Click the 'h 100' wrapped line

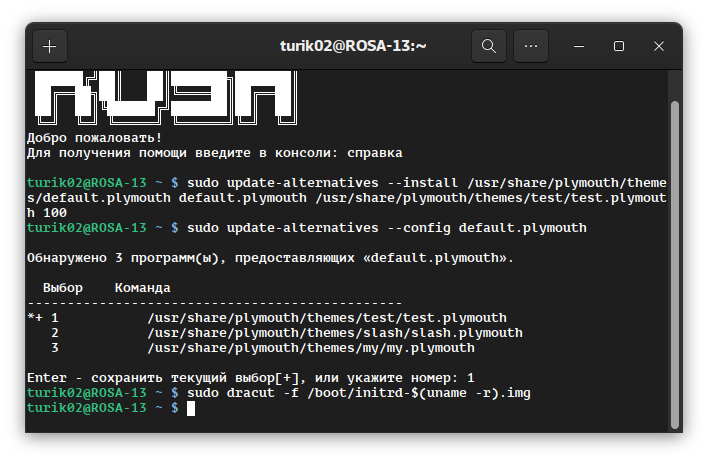click(x=47, y=213)
